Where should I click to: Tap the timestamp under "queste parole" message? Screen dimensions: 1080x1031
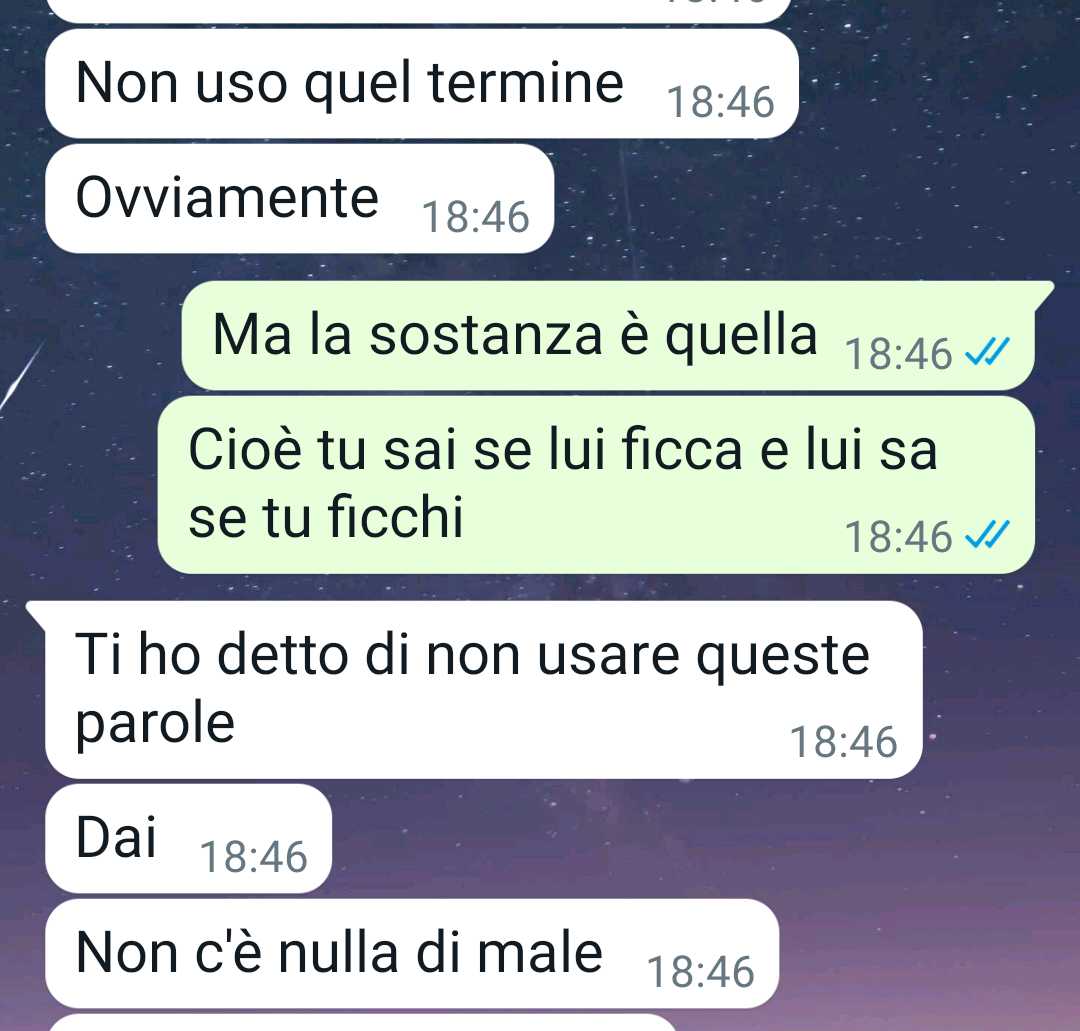click(843, 742)
